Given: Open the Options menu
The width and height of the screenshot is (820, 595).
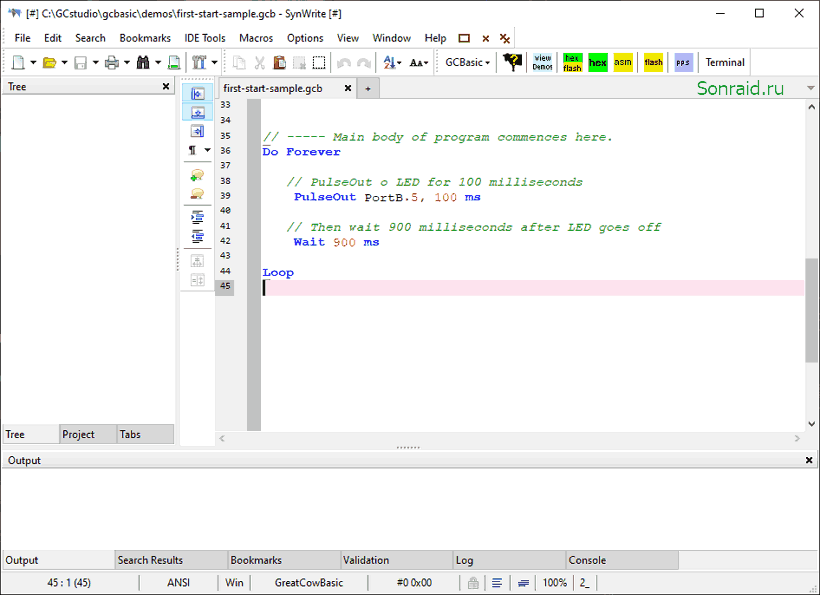Looking at the screenshot, I should (305, 38).
